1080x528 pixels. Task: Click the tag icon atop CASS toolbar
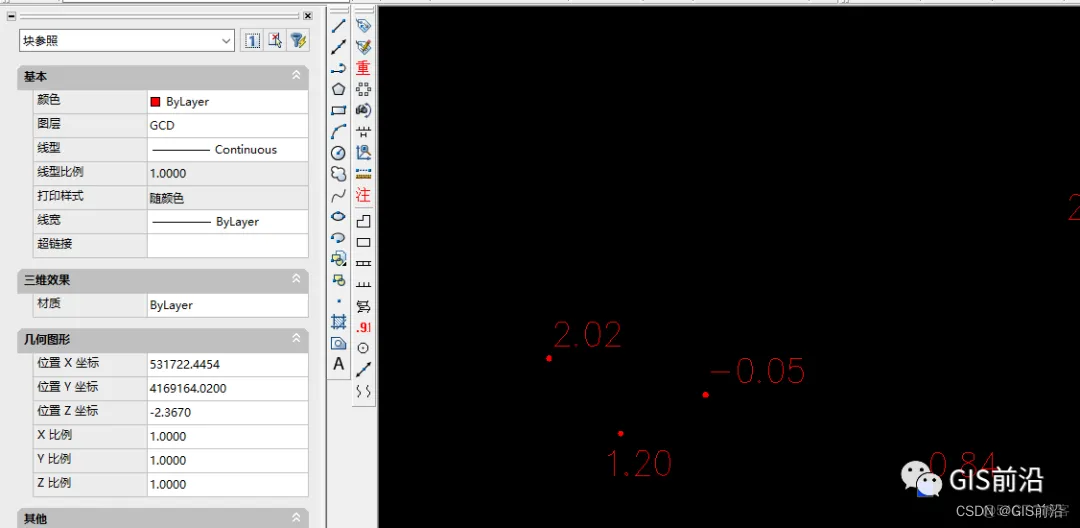pyautogui.click(x=363, y=26)
